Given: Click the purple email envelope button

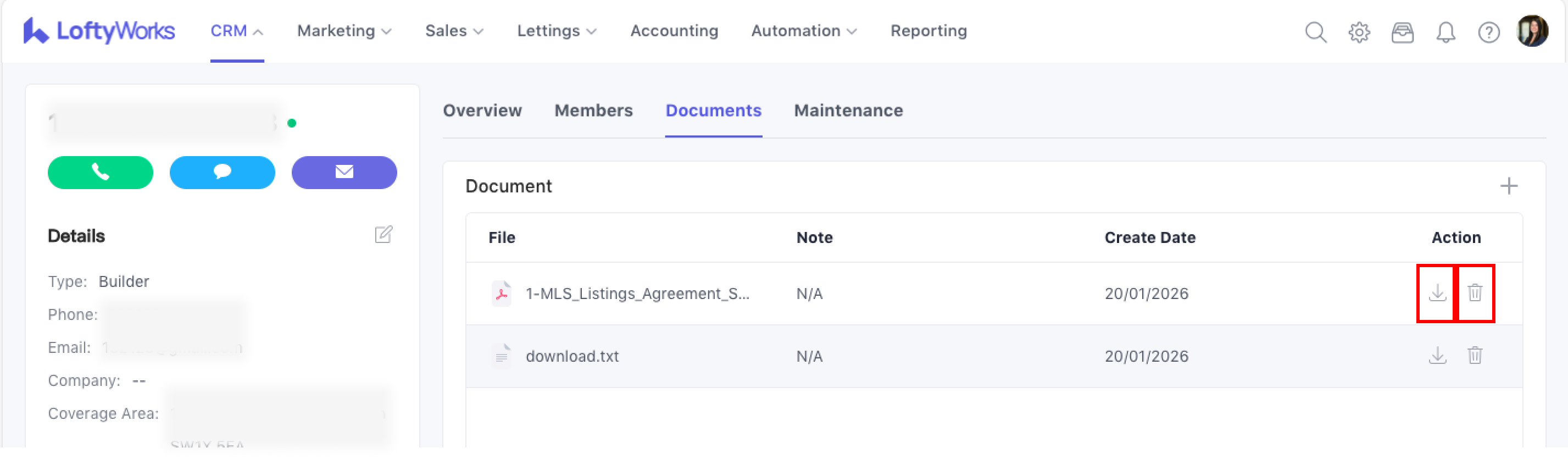Looking at the screenshot, I should [x=344, y=172].
